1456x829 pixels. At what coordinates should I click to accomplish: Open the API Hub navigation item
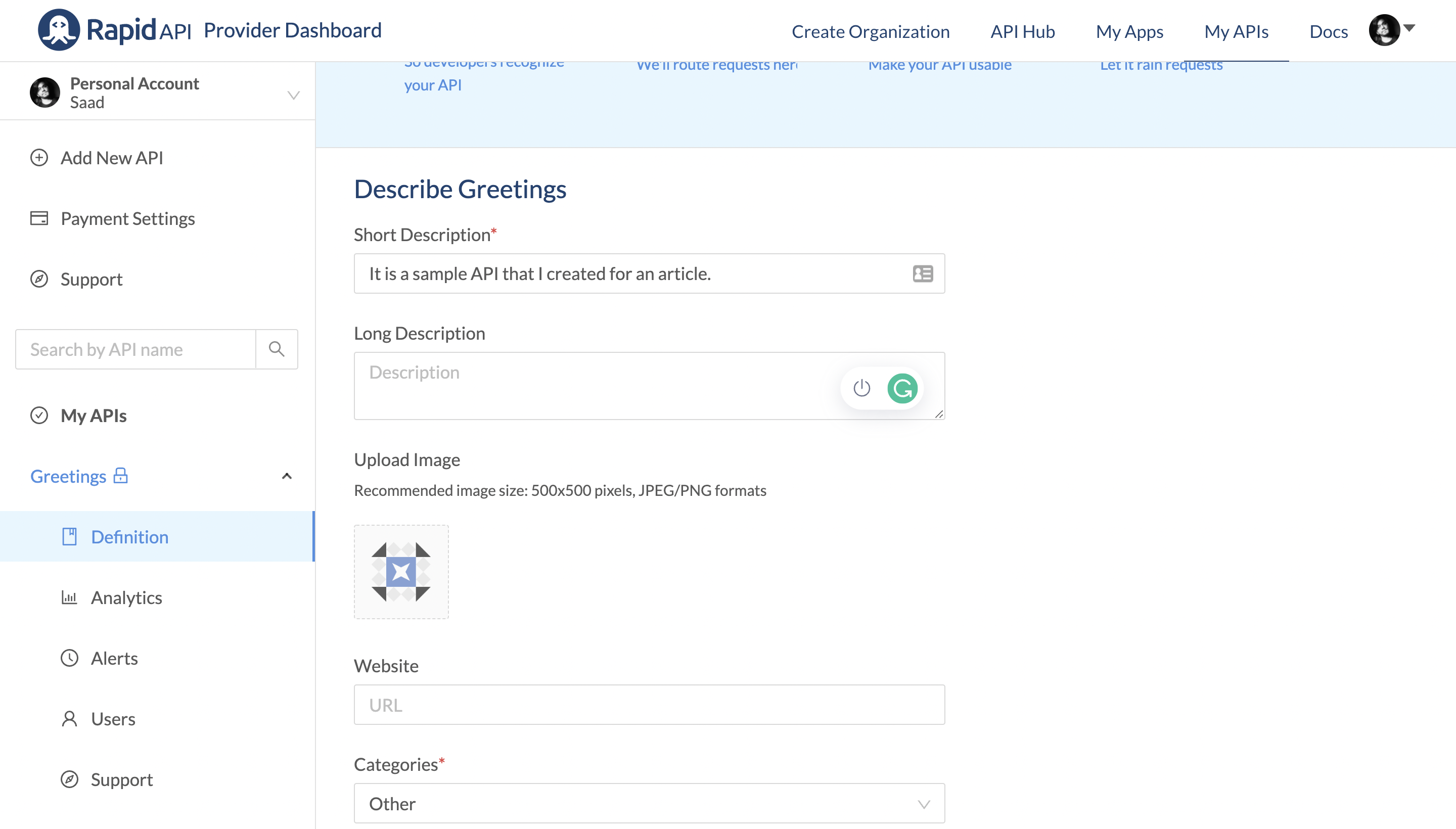pos(1022,31)
